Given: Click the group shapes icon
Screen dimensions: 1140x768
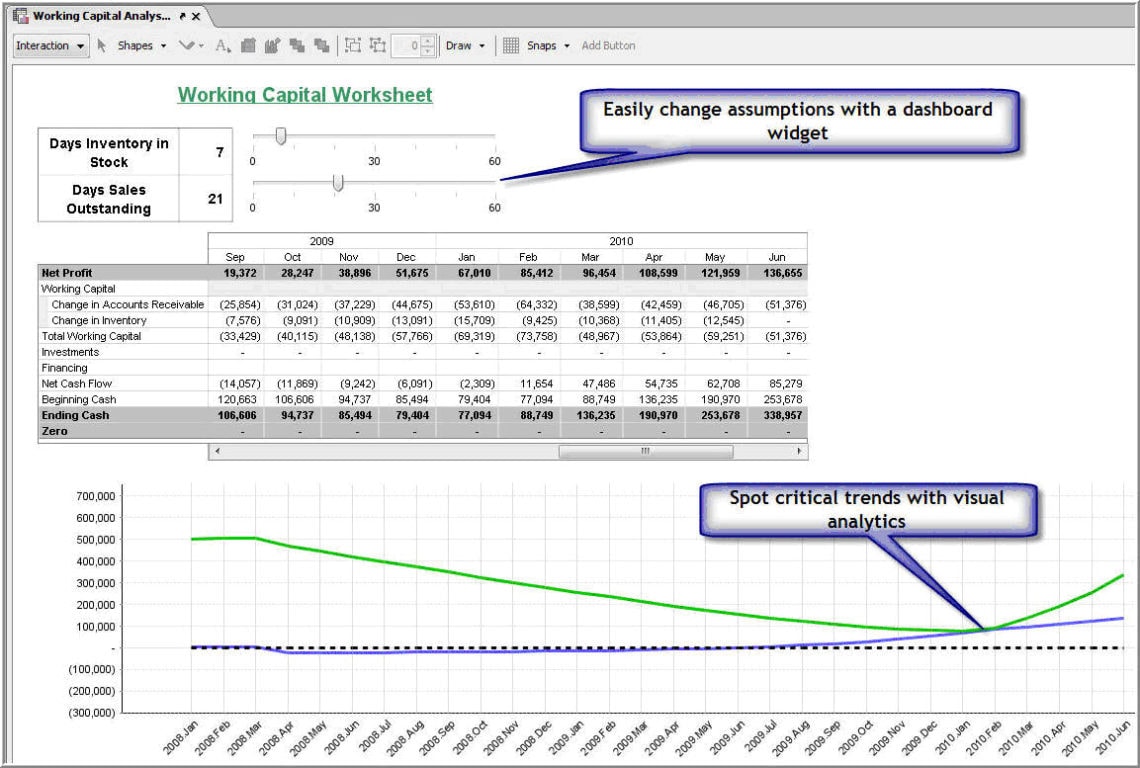Looking at the screenshot, I should tap(250, 45).
